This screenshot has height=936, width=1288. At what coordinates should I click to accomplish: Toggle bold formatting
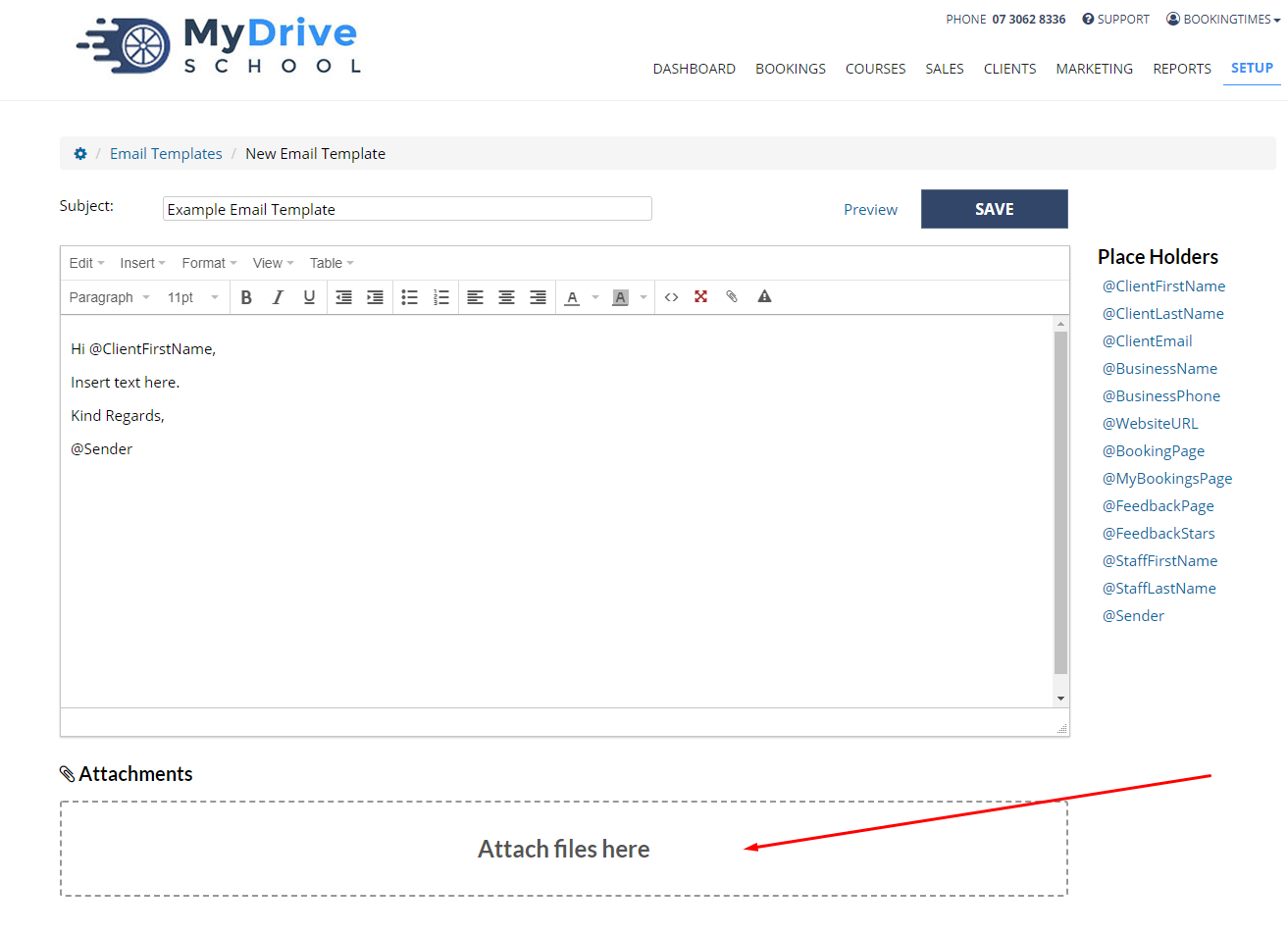(x=246, y=297)
